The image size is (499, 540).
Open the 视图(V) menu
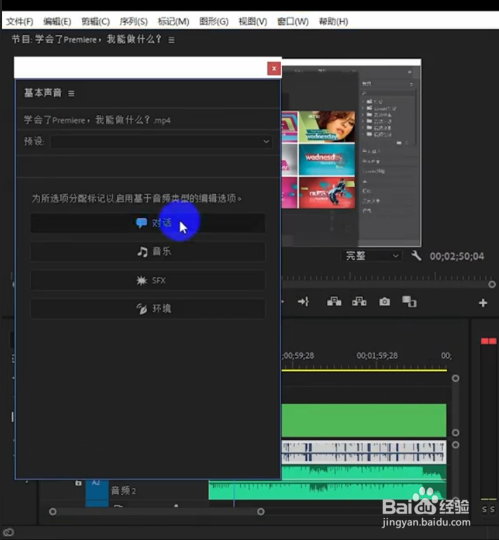point(253,21)
